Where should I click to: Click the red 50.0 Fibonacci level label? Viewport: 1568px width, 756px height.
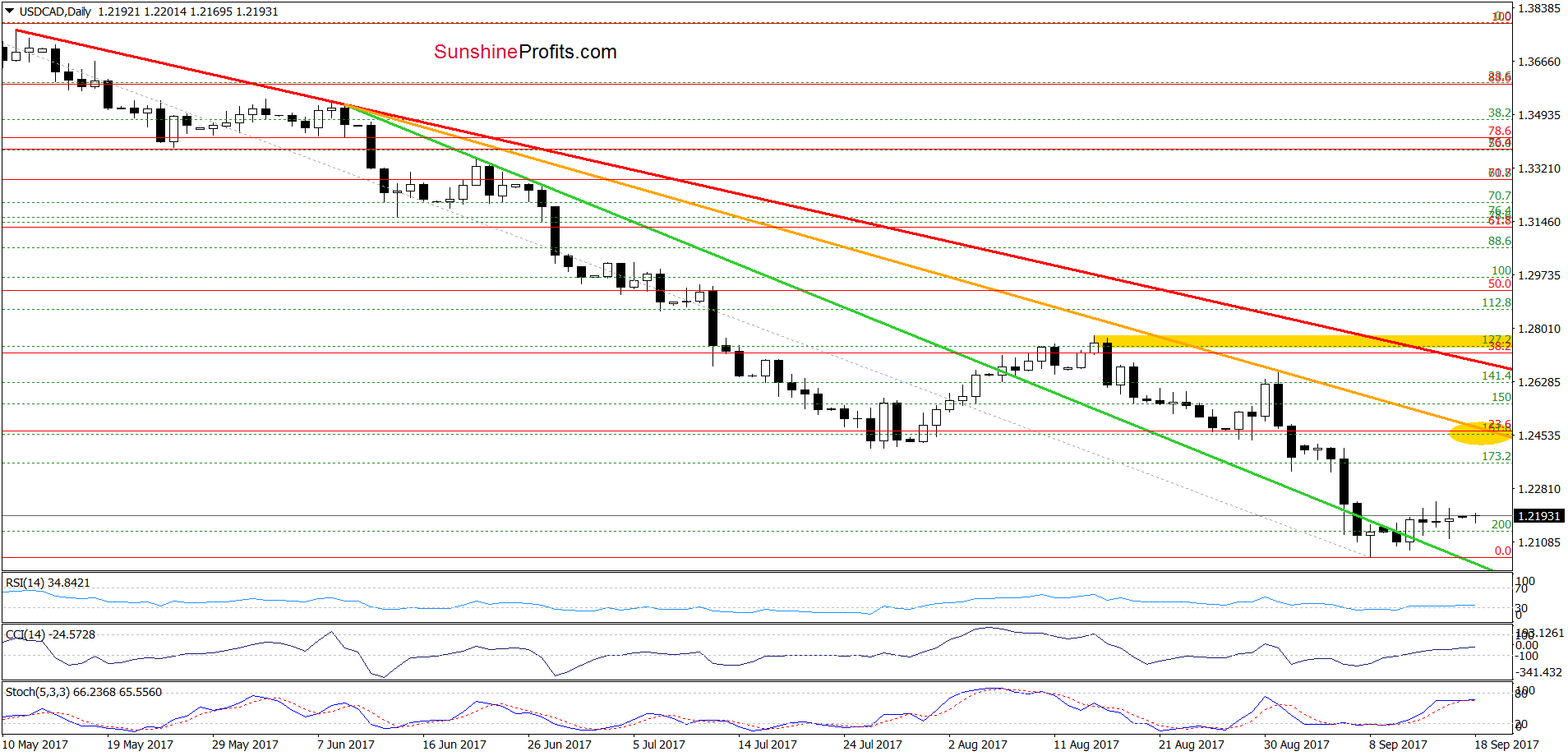(x=1500, y=283)
